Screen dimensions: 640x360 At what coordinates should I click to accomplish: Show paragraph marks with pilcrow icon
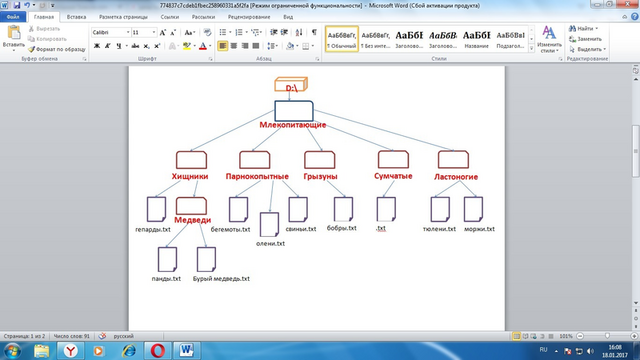tap(314, 32)
